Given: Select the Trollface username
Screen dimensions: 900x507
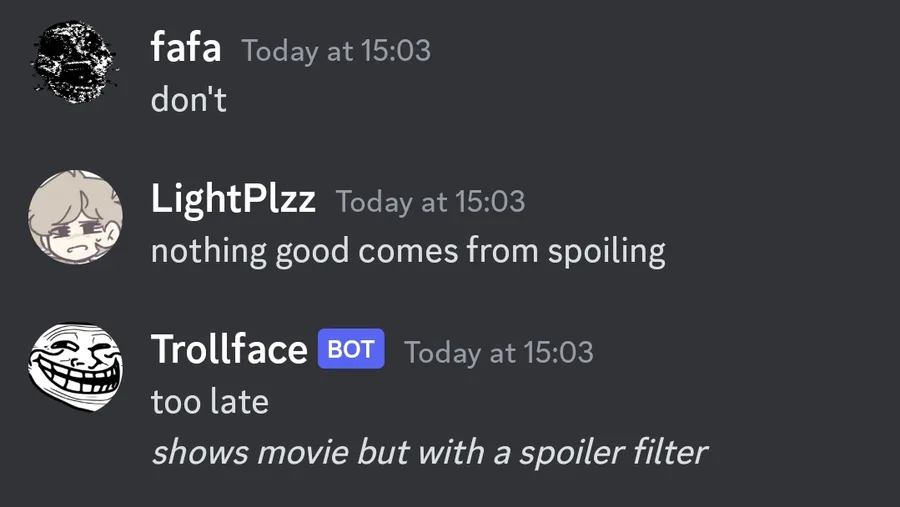Looking at the screenshot, I should (x=229, y=350).
